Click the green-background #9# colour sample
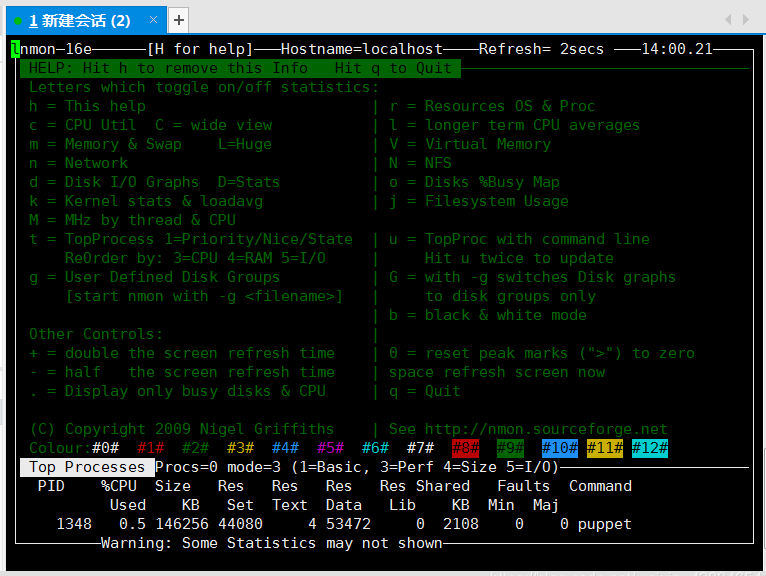The width and height of the screenshot is (766, 576). point(511,448)
